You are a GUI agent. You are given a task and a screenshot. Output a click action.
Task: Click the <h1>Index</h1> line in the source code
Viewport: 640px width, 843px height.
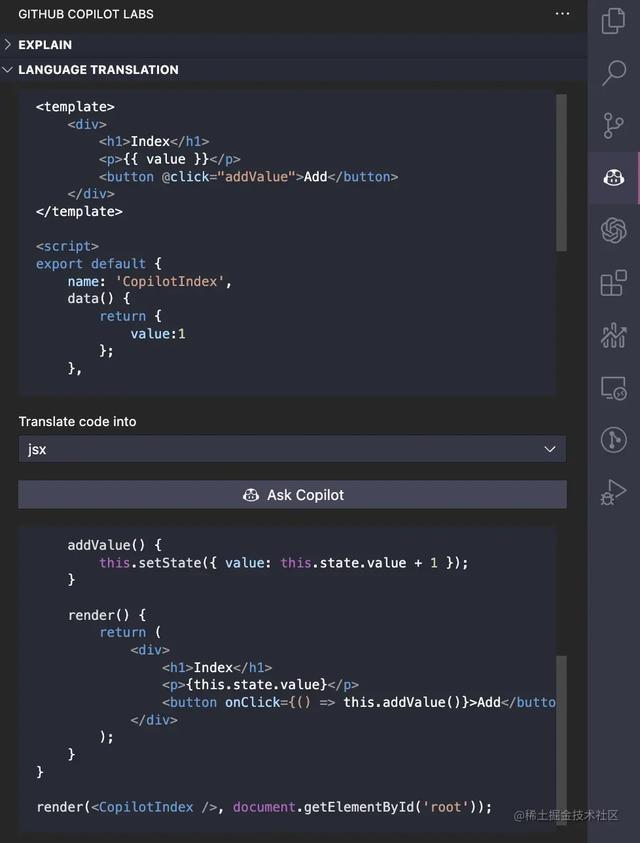(154, 141)
